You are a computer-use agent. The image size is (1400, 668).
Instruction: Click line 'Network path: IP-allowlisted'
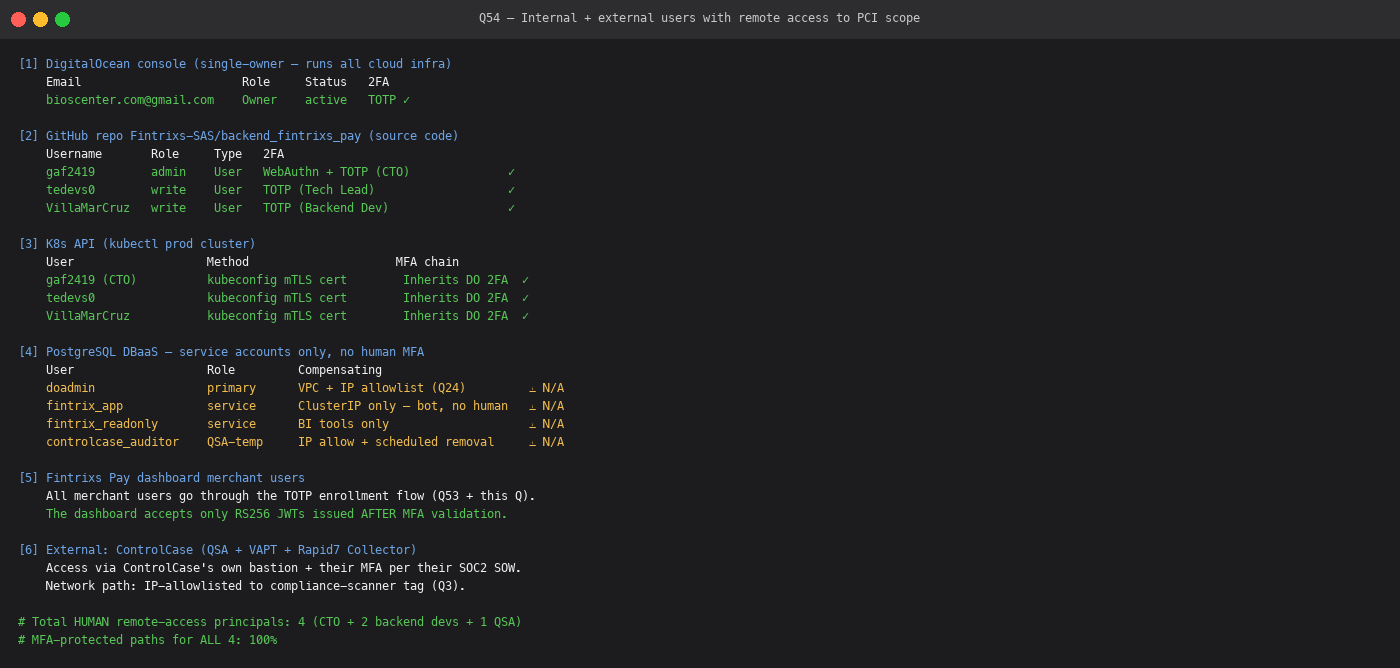(256, 586)
